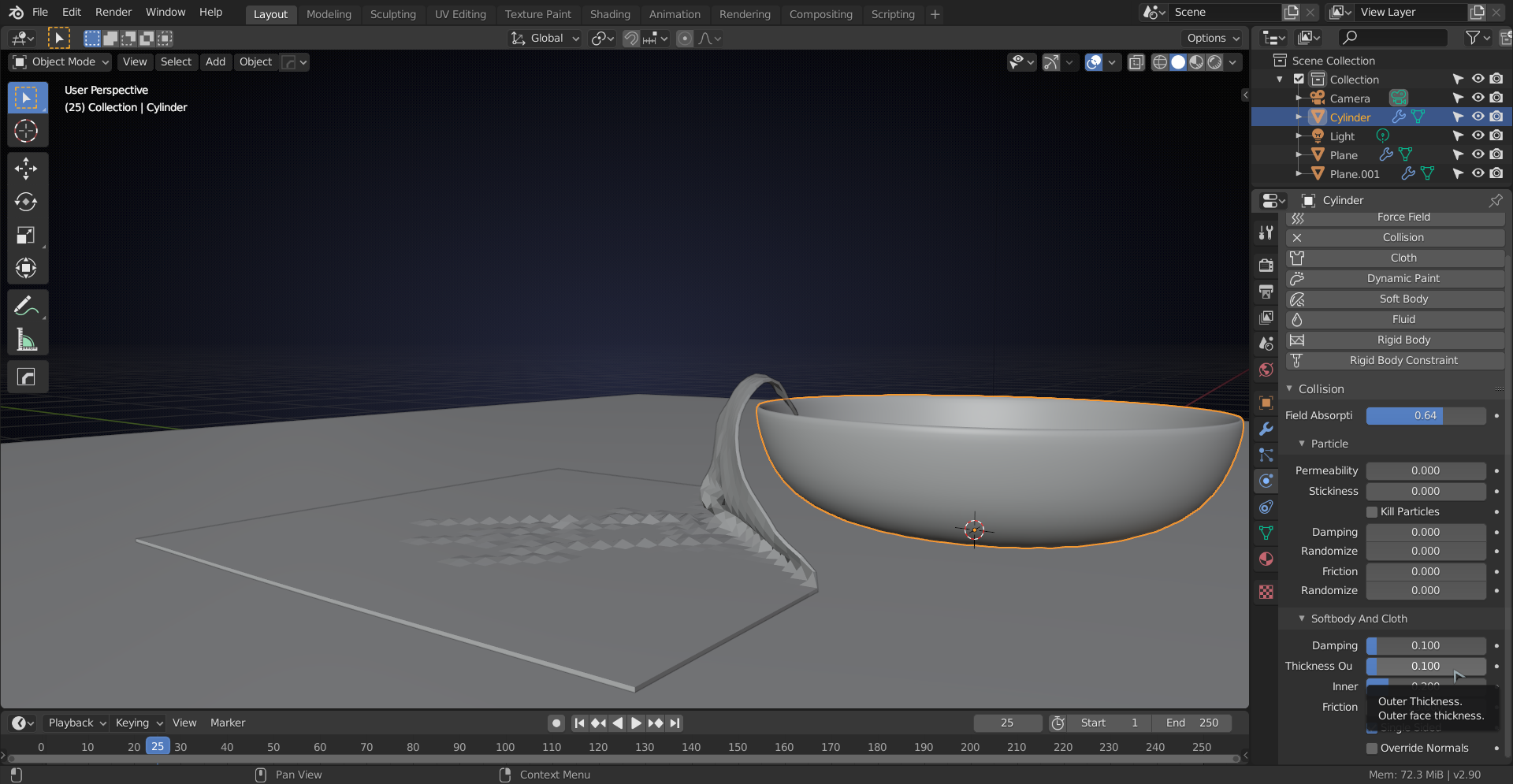
Task: Collapse the Softbody And Cloth subpanel
Action: (1302, 619)
